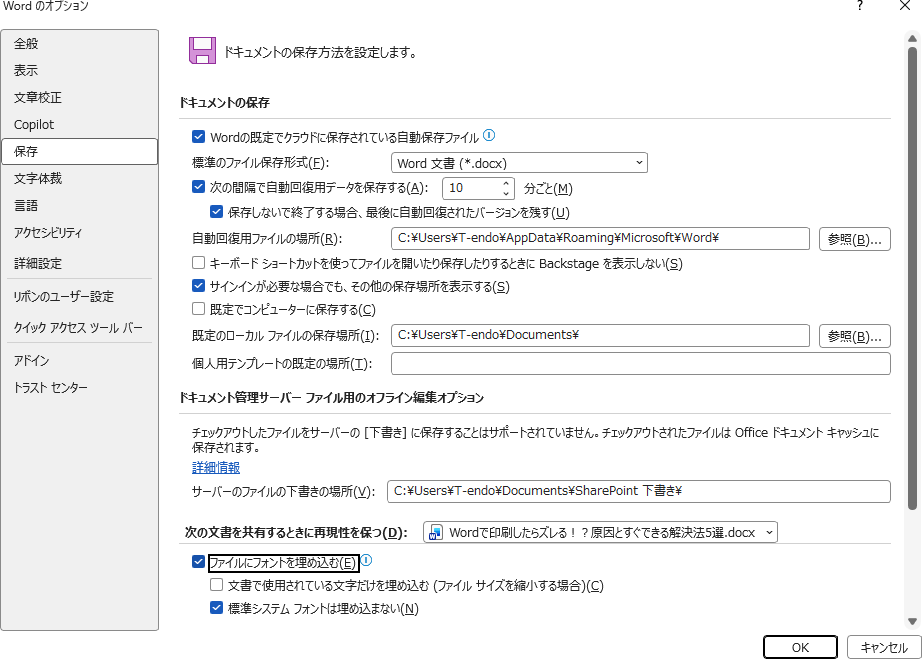The height and width of the screenshot is (666, 924).
Task: Click the personal templates default location field
Action: 640,363
